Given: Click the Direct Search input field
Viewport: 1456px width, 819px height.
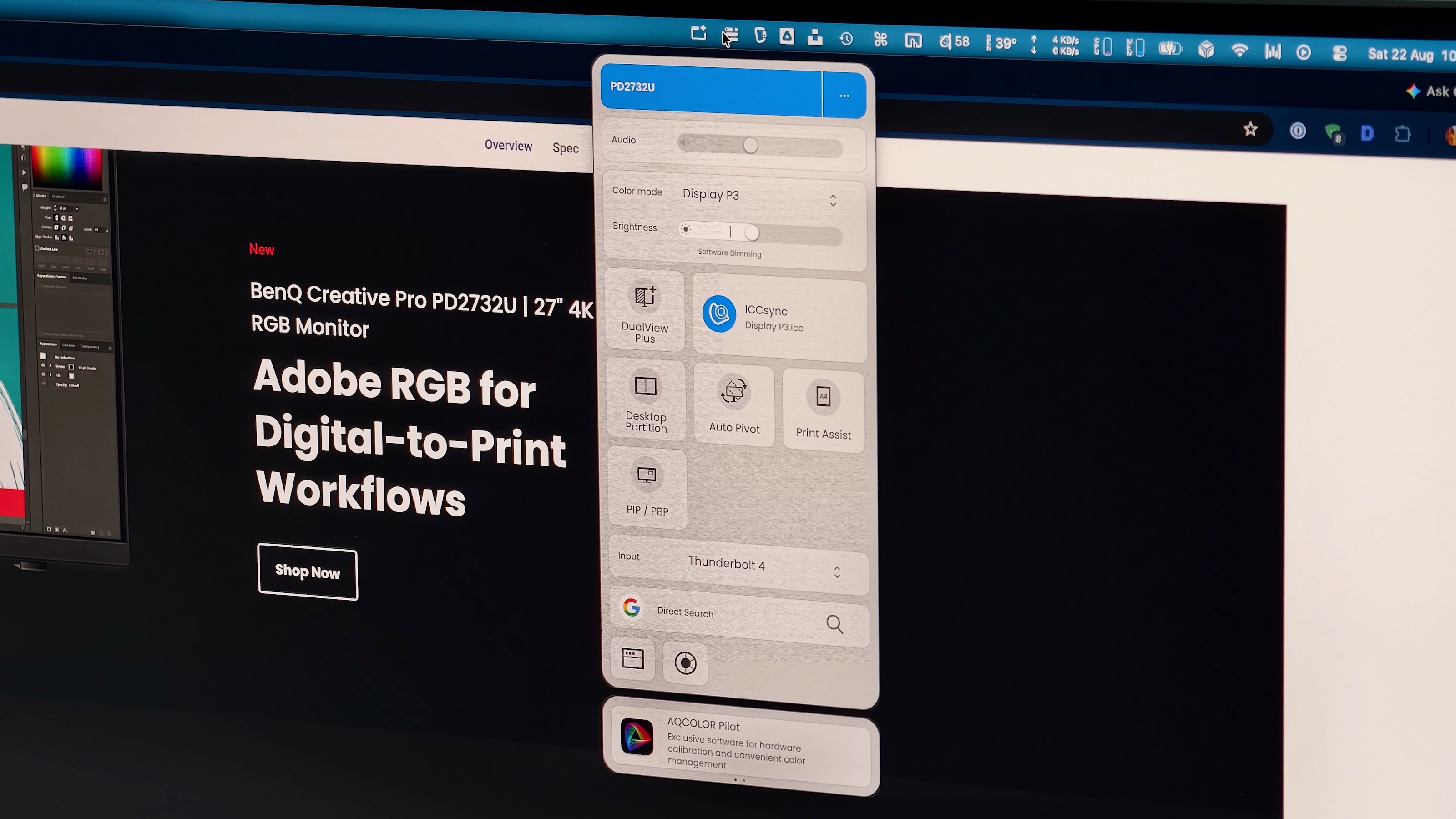Looking at the screenshot, I should click(x=739, y=617).
